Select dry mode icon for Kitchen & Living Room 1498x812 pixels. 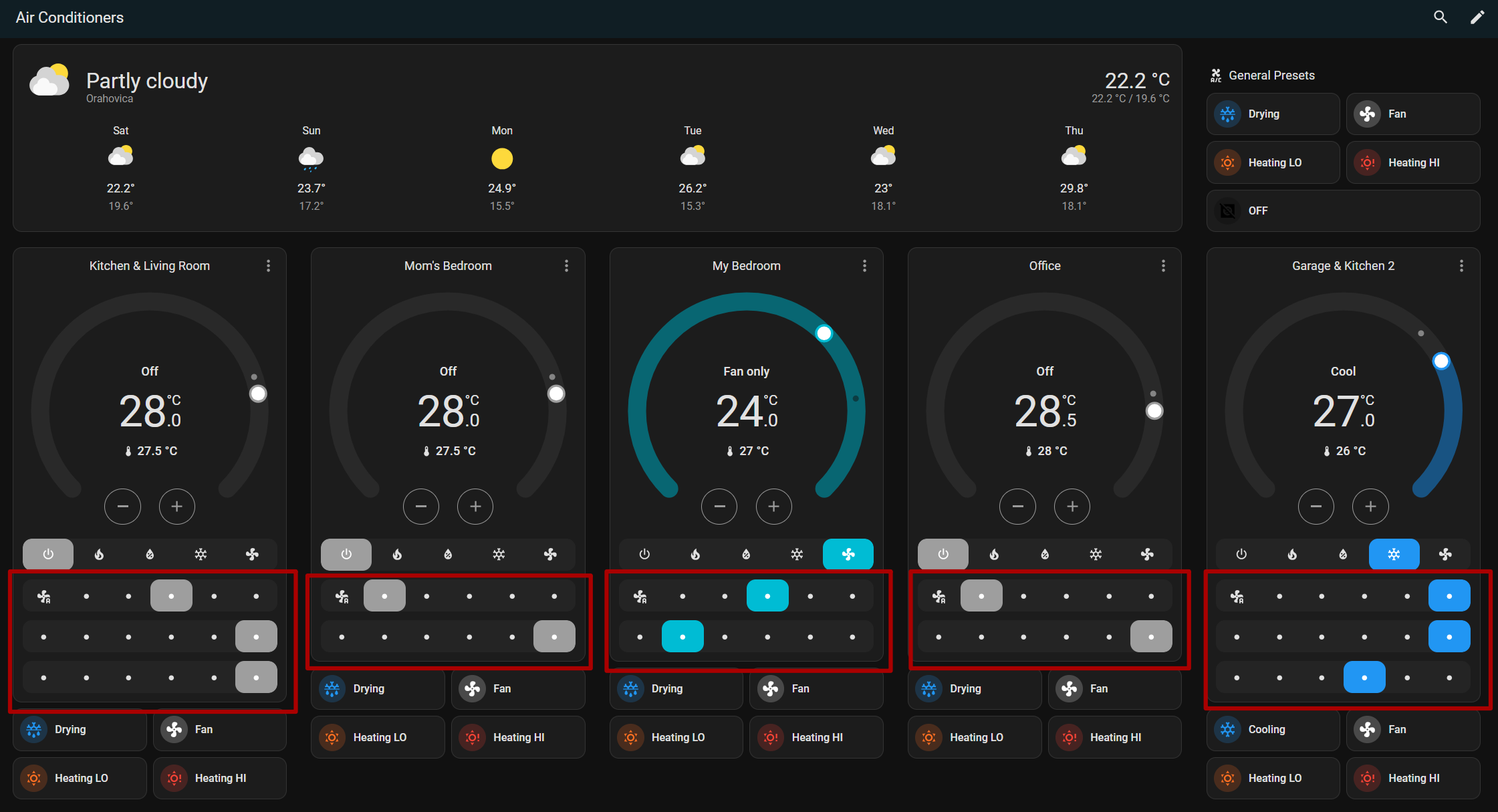tap(150, 554)
